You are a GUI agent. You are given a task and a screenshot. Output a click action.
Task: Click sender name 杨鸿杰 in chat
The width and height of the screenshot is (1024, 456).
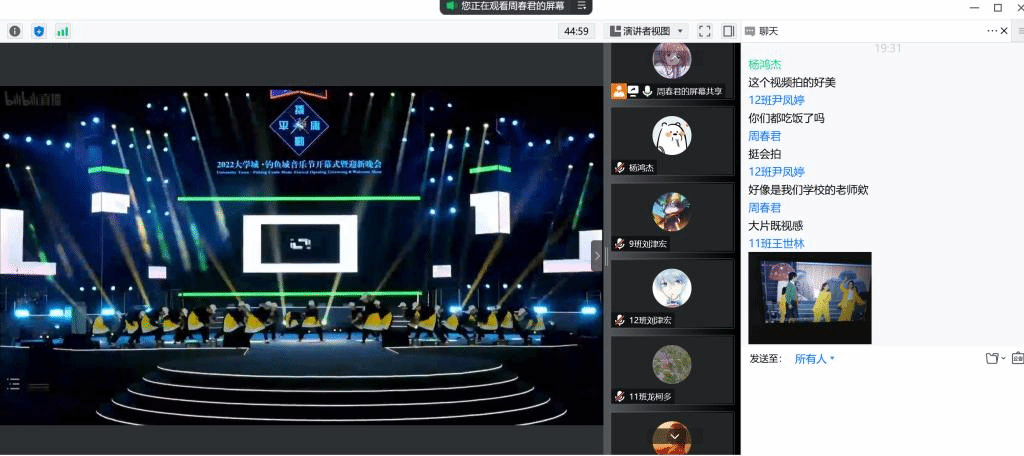pyautogui.click(x=765, y=64)
